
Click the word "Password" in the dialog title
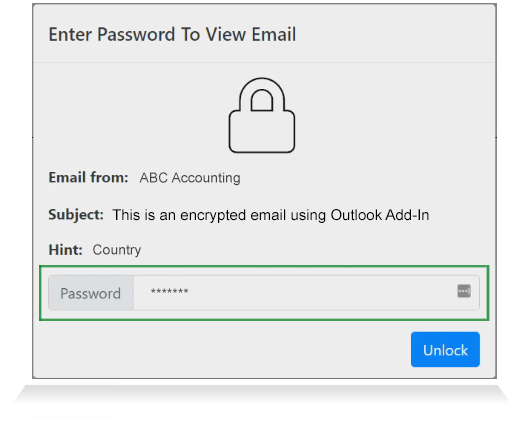136,35
